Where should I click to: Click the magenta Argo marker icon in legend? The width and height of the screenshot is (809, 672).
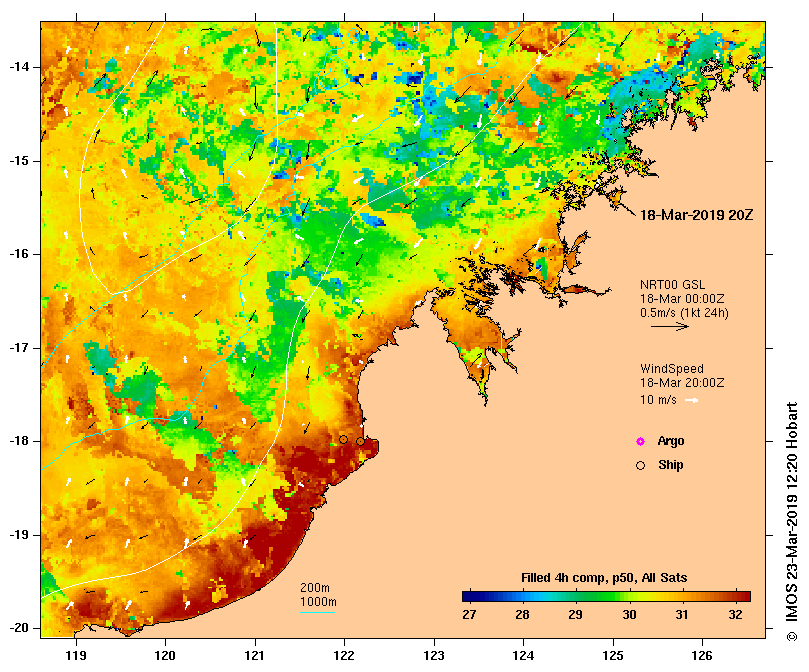click(640, 441)
